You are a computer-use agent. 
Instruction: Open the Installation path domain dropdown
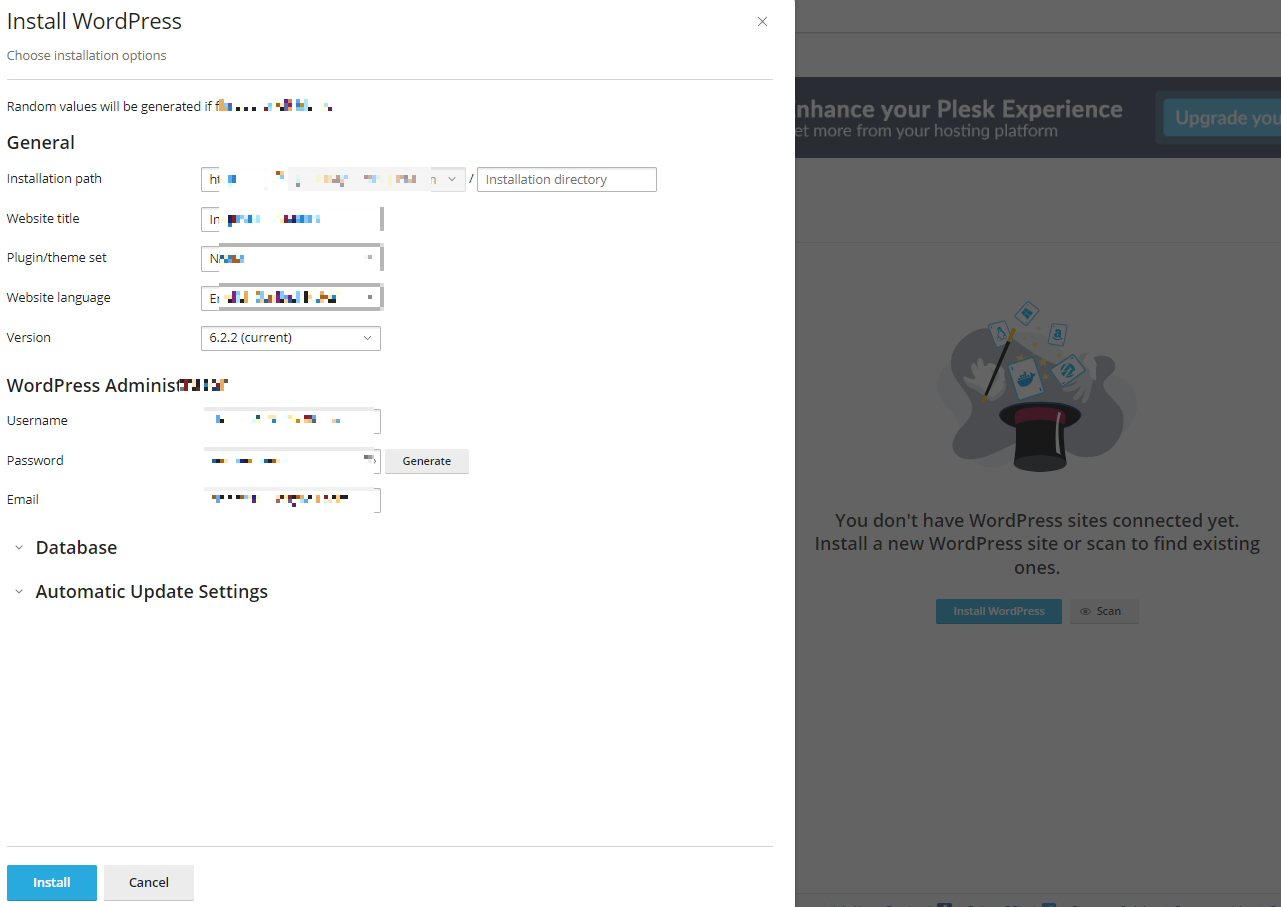pyautogui.click(x=334, y=179)
